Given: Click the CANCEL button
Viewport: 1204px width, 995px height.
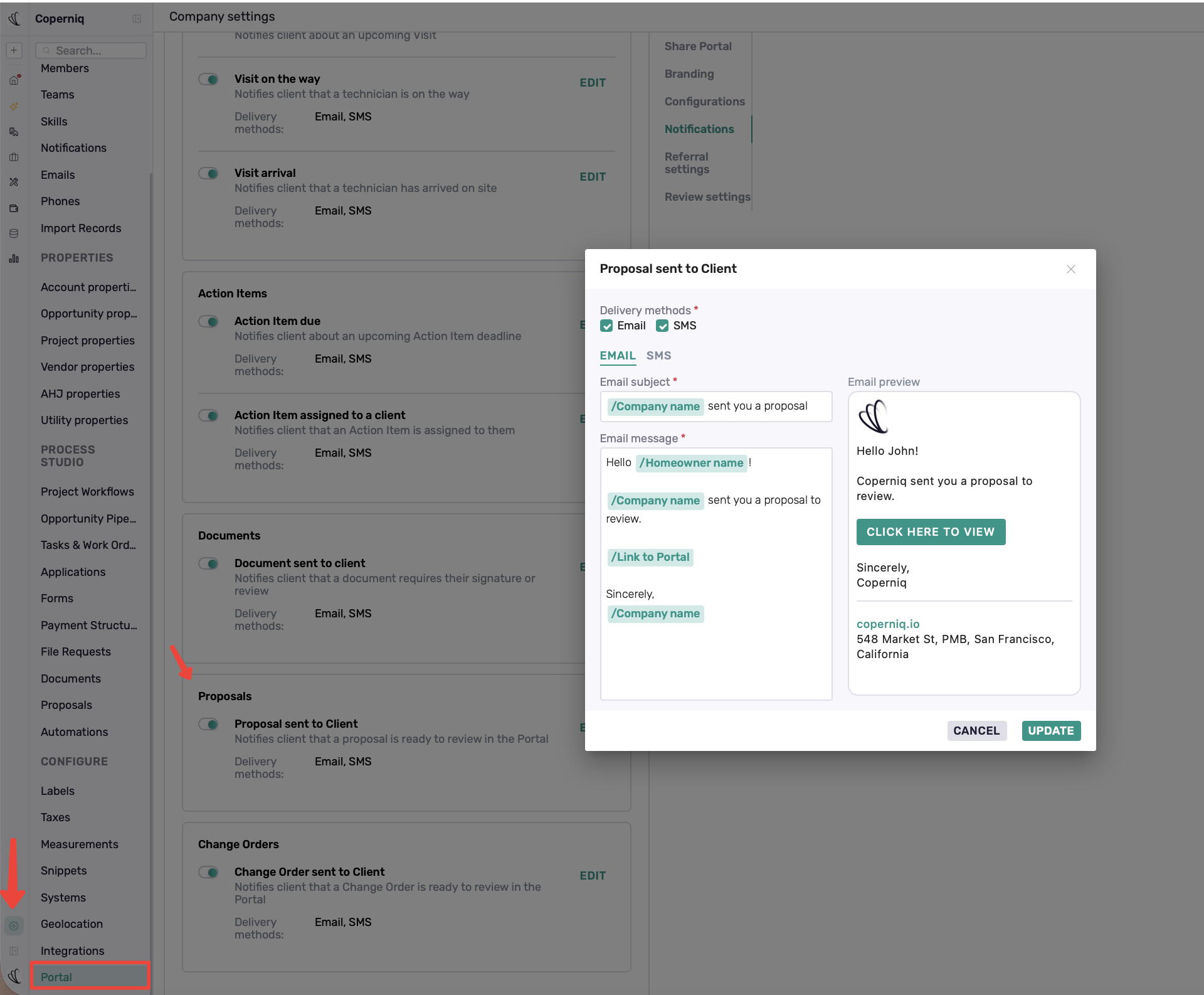Looking at the screenshot, I should 976,731.
